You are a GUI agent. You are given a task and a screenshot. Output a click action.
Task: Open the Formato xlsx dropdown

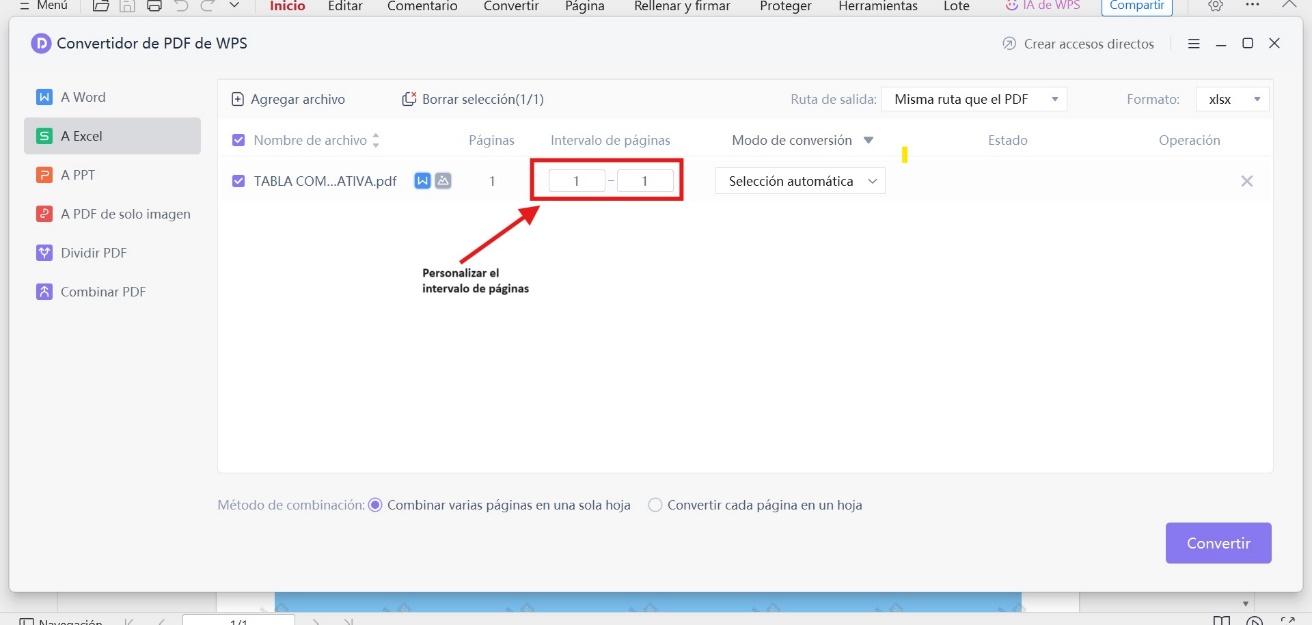click(1231, 98)
